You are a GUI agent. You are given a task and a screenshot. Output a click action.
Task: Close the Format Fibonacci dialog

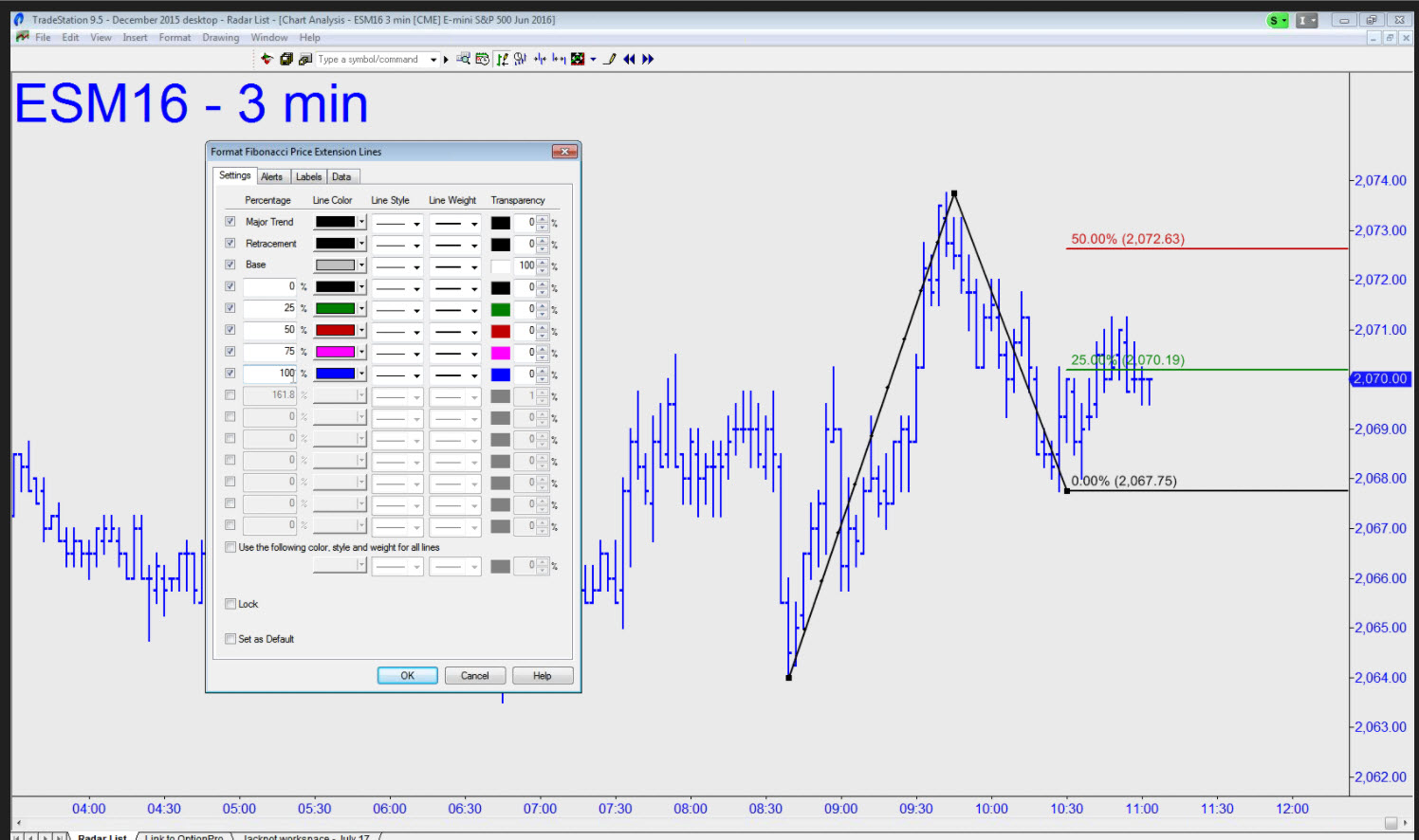point(564,152)
